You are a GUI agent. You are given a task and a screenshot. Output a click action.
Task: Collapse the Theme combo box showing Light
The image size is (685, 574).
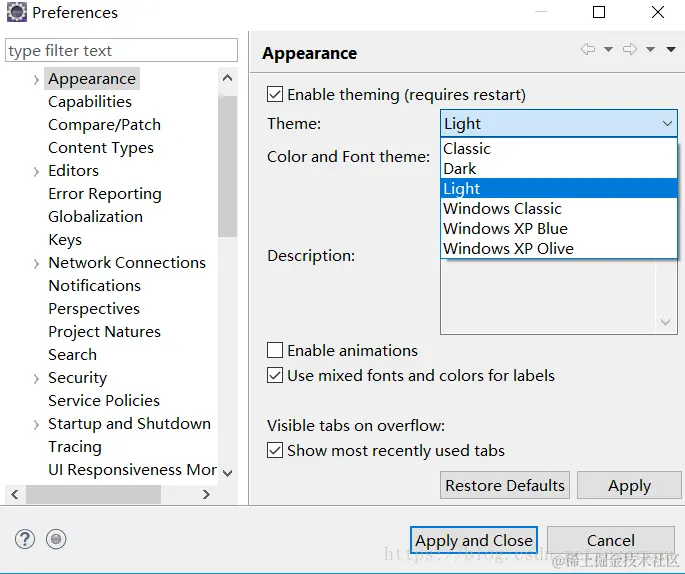[559, 124]
